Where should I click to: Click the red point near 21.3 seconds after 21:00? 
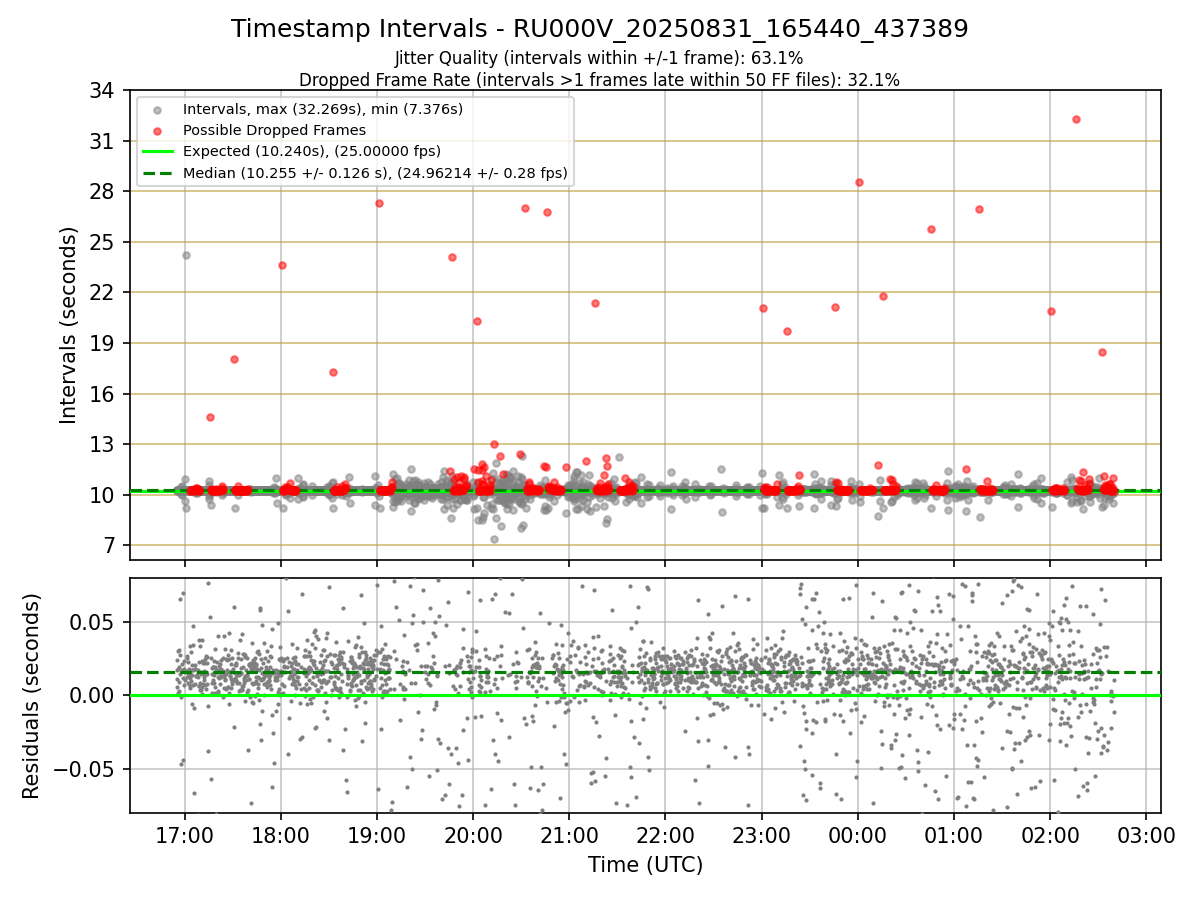[595, 303]
